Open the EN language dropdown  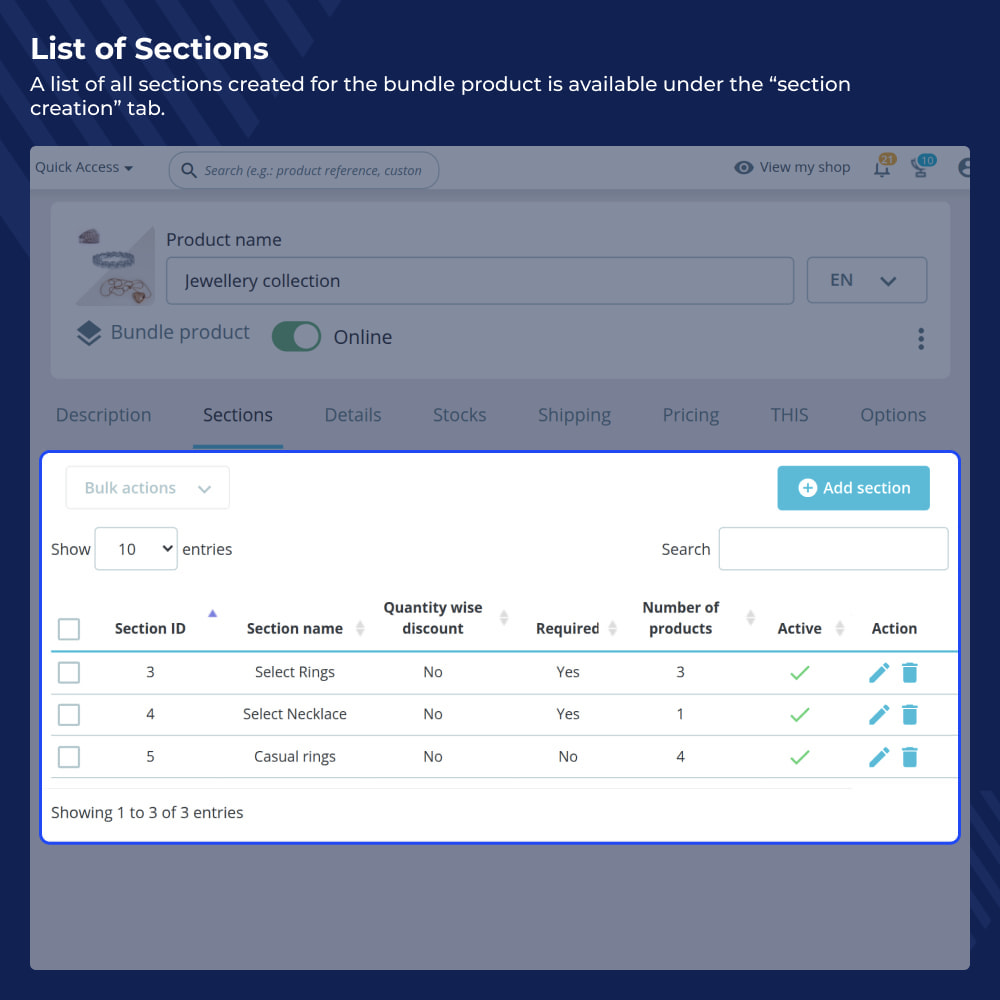coord(866,280)
